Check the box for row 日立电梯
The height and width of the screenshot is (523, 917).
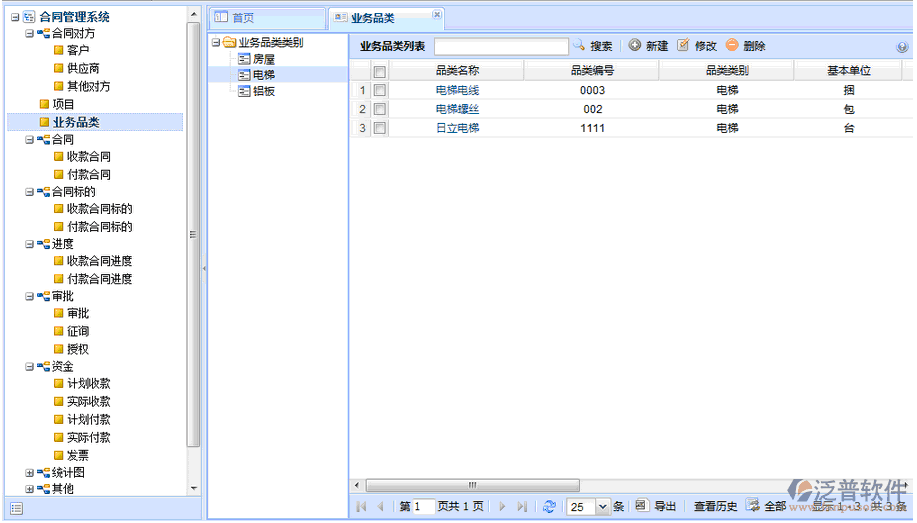coord(380,128)
